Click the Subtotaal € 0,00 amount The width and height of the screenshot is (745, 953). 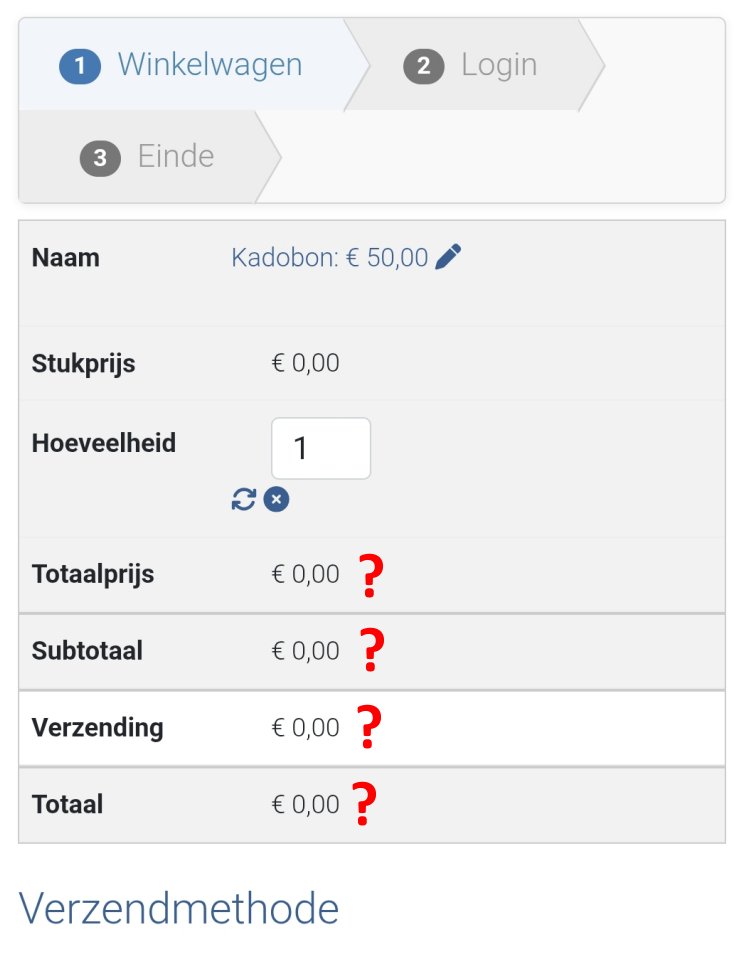(305, 651)
